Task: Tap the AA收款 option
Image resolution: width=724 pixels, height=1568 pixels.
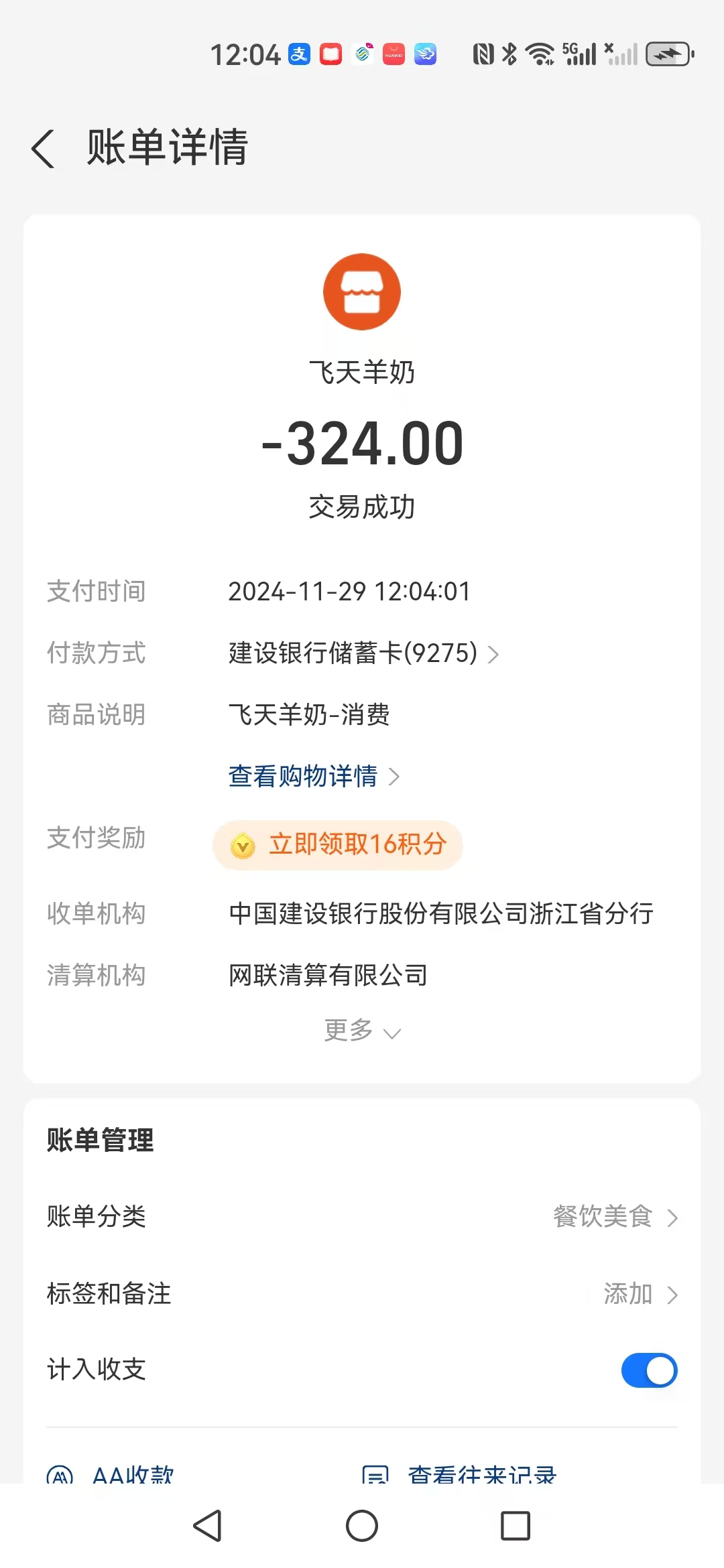Action: (x=133, y=1474)
